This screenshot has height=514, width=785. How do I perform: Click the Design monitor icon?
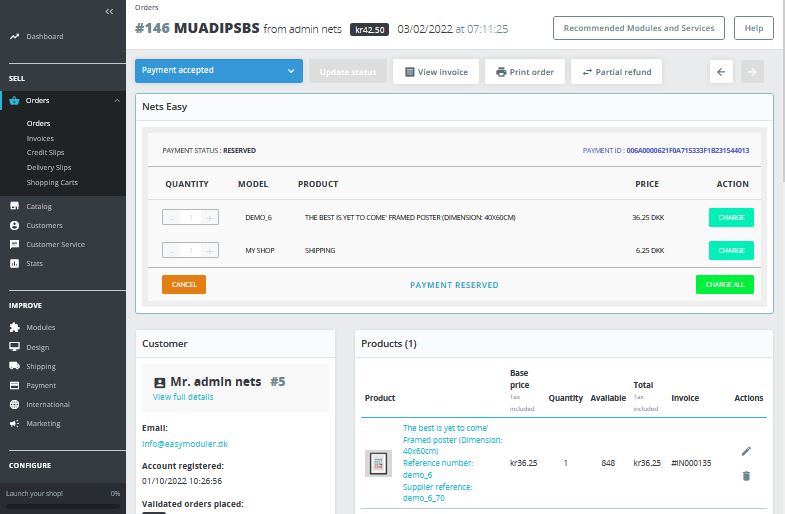(x=15, y=346)
